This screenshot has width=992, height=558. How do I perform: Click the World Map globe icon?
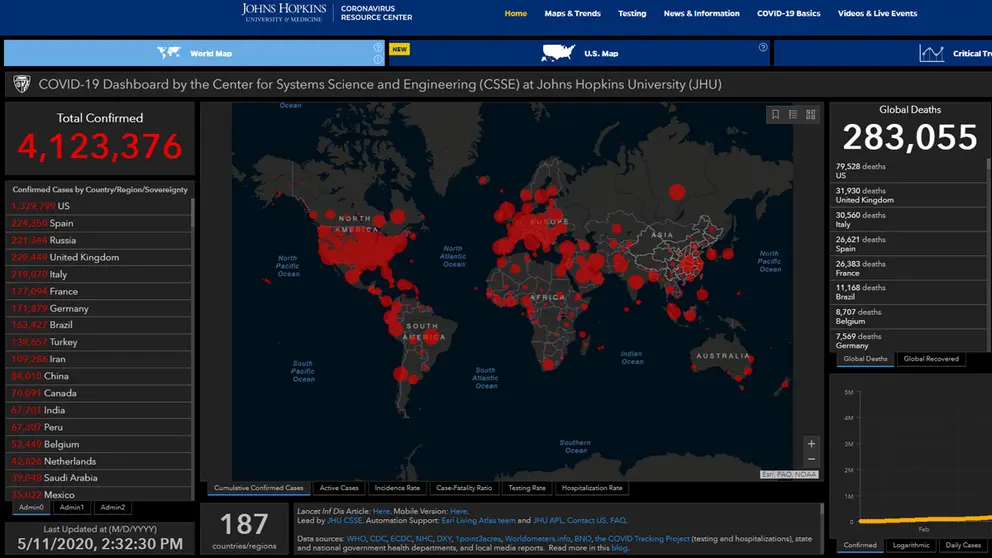[x=169, y=53]
